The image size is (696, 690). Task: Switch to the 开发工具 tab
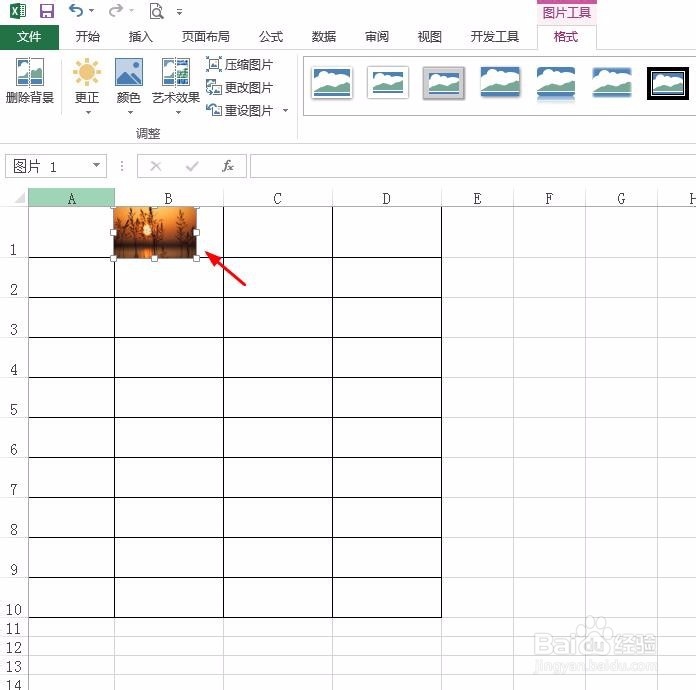494,37
